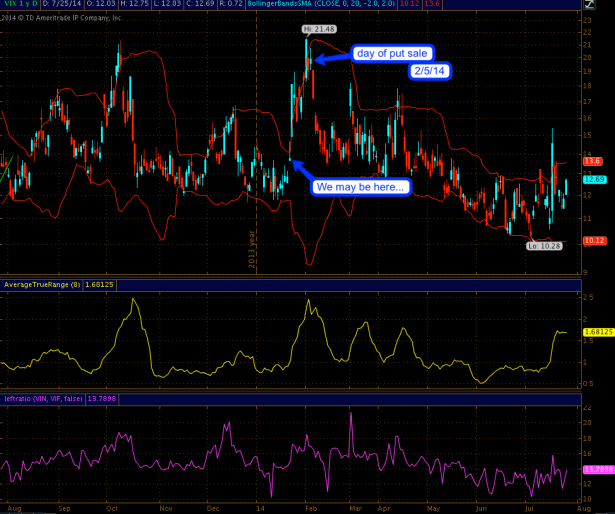Select the 'We may be here...' callout
Image resolution: width=615 pixels, height=514 pixels.
pyautogui.click(x=360, y=187)
